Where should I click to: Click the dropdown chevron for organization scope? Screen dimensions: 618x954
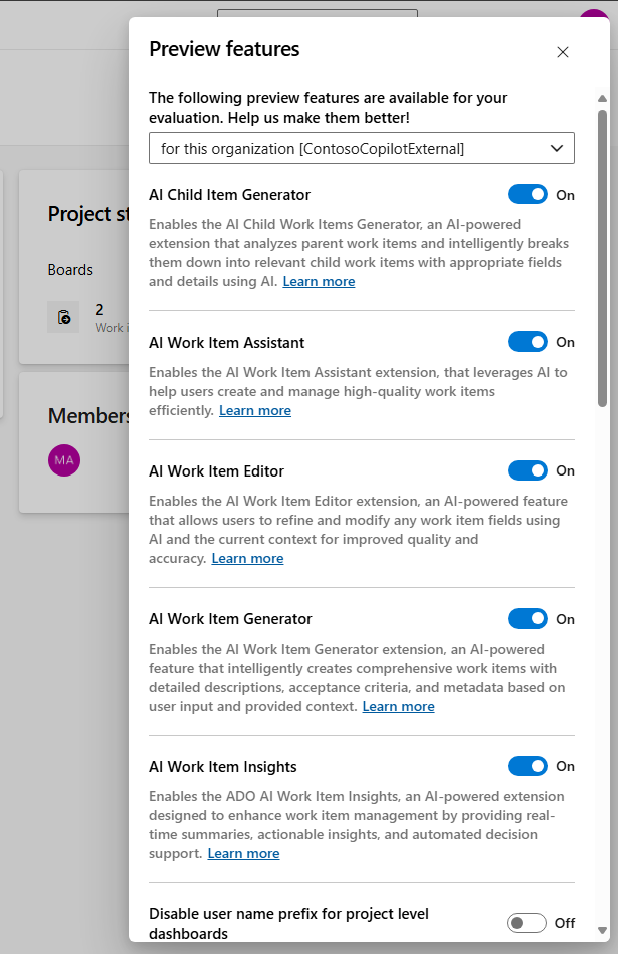558,148
